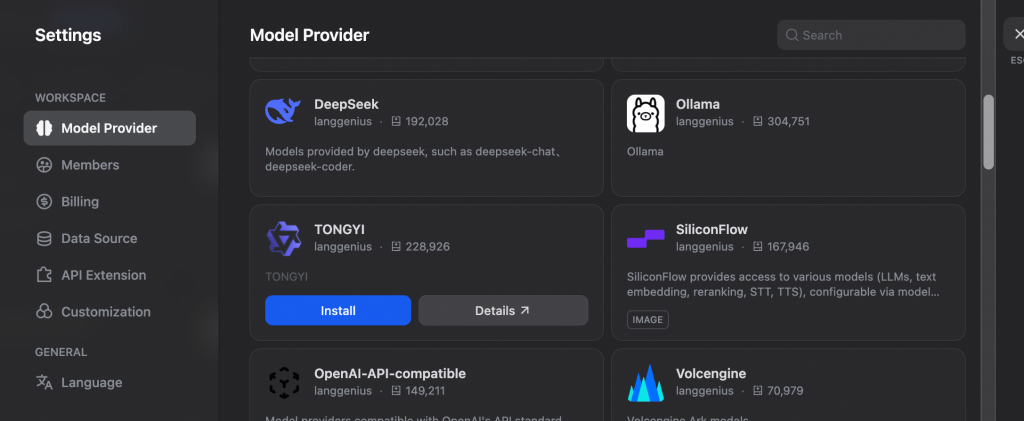Open the Customization settings section
The image size is (1024, 421).
point(110,311)
